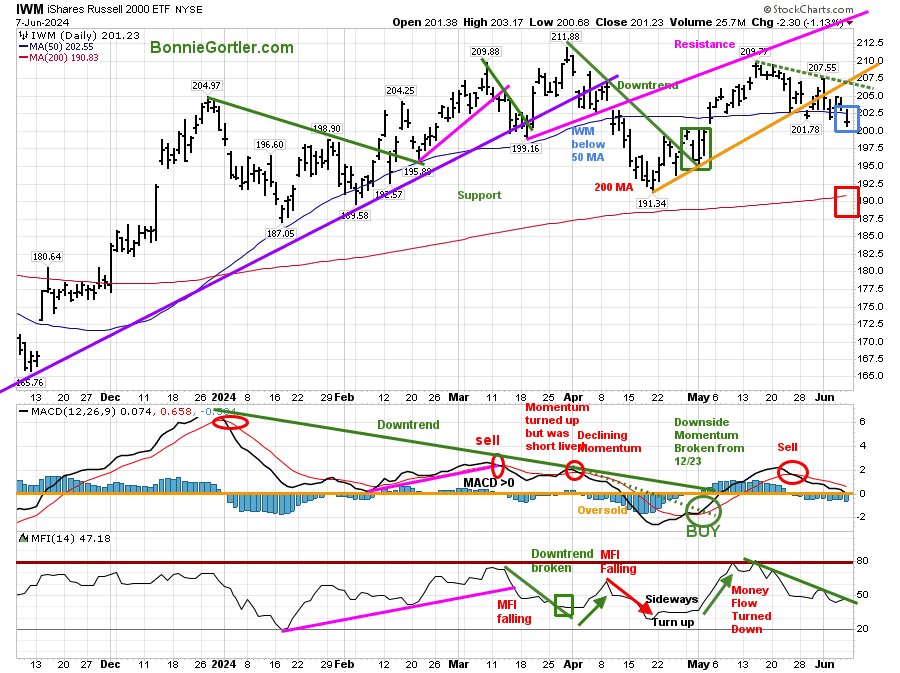Click the 196.60 price label
The width and height of the screenshot is (900, 673).
click(269, 145)
